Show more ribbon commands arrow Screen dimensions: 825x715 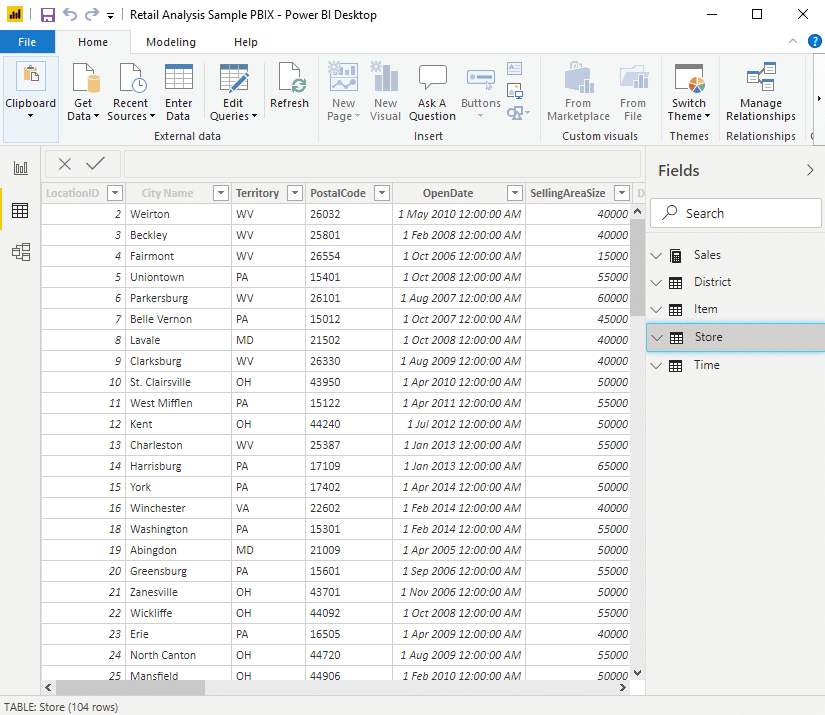[x=819, y=98]
